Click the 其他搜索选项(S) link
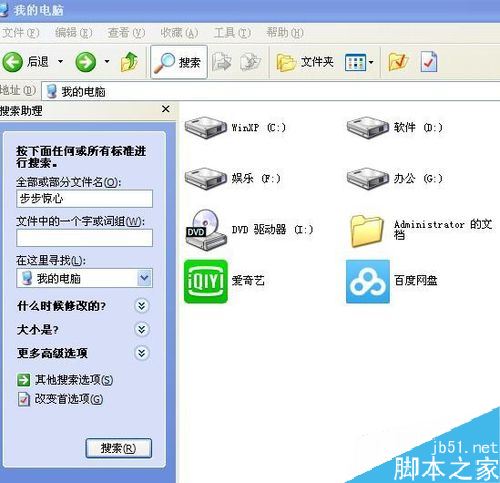Screen dimensions: 500x483 point(74,380)
